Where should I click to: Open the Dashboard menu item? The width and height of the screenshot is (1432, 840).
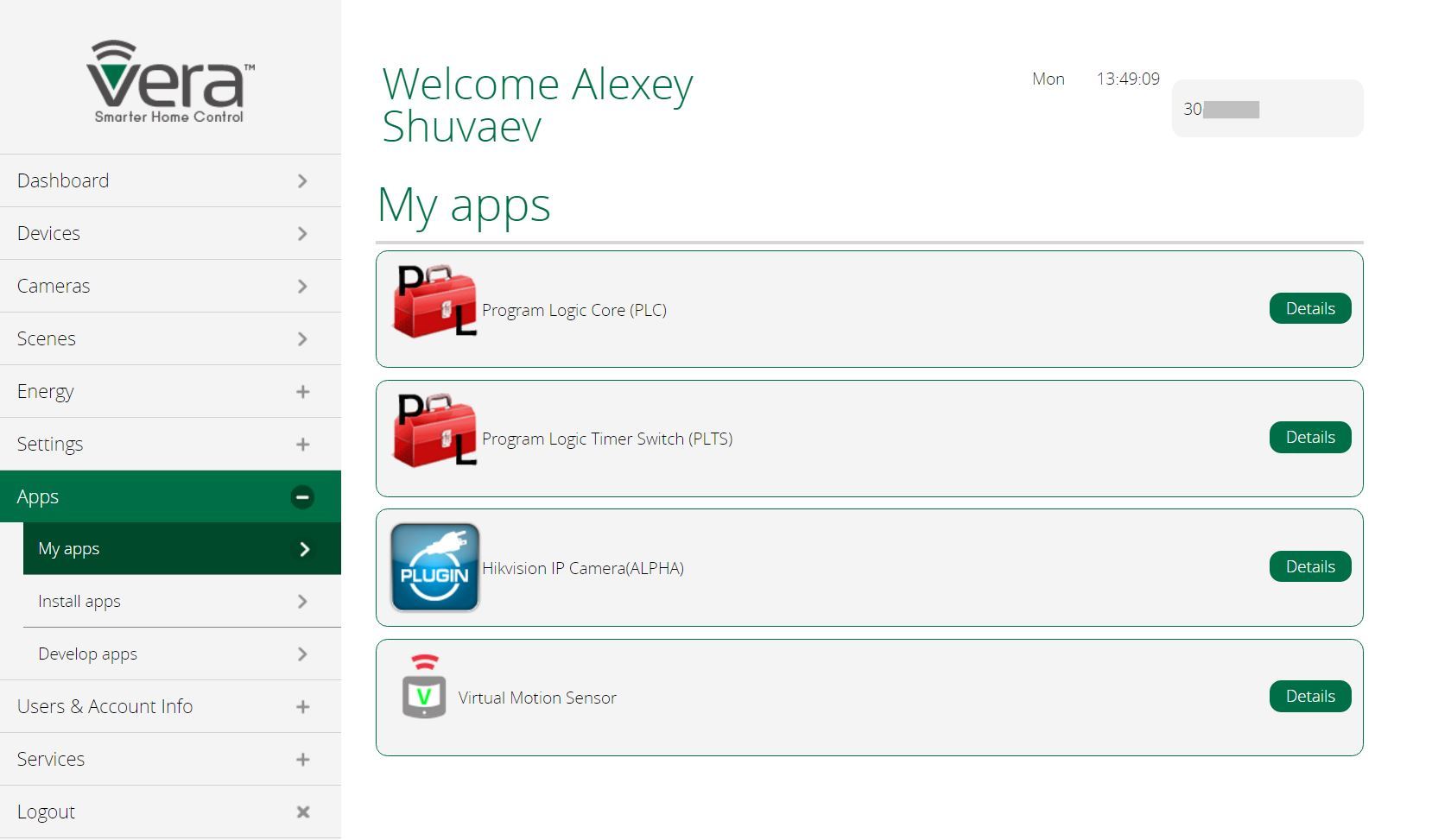click(170, 180)
